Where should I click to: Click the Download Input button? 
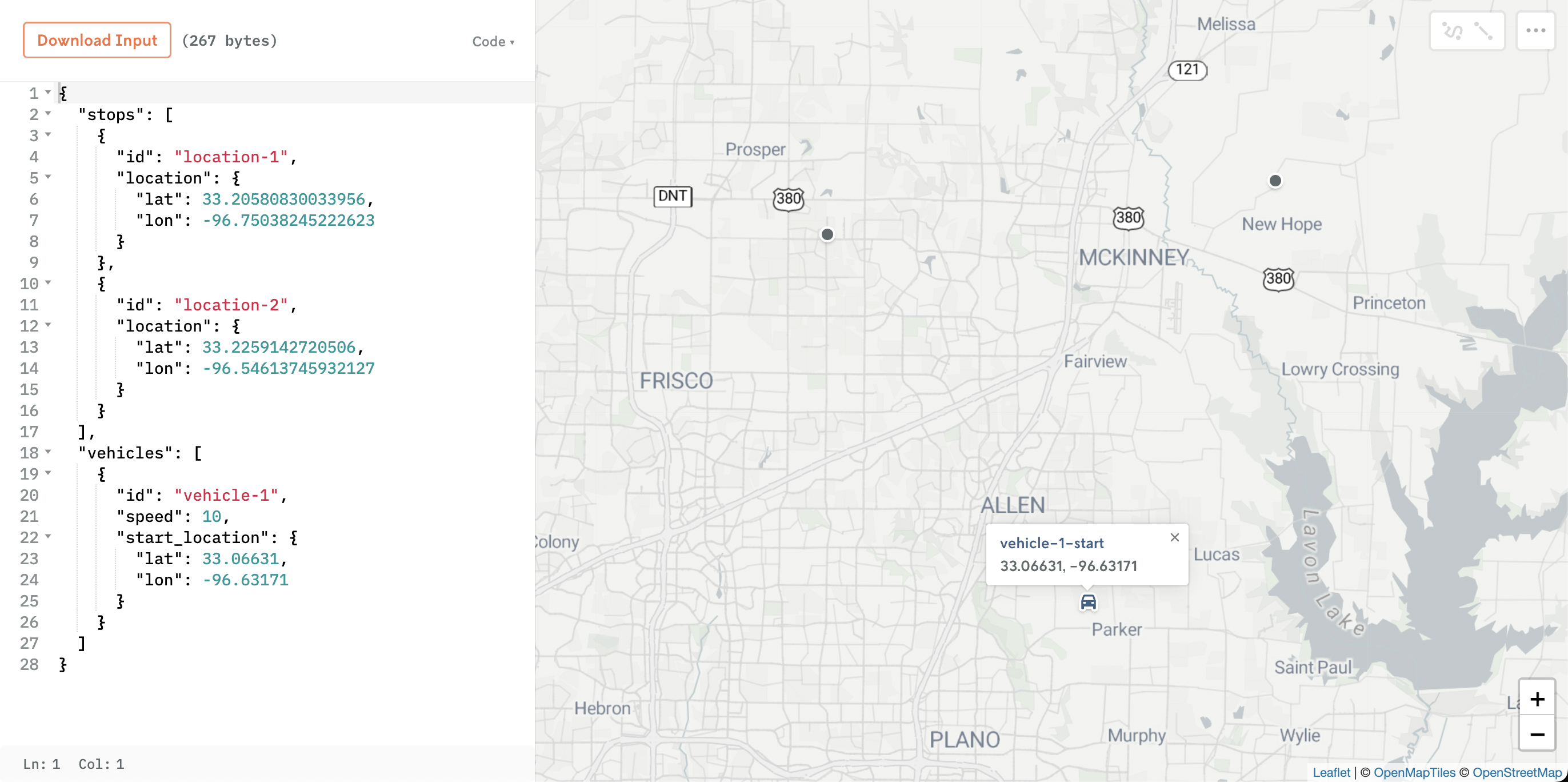97,40
